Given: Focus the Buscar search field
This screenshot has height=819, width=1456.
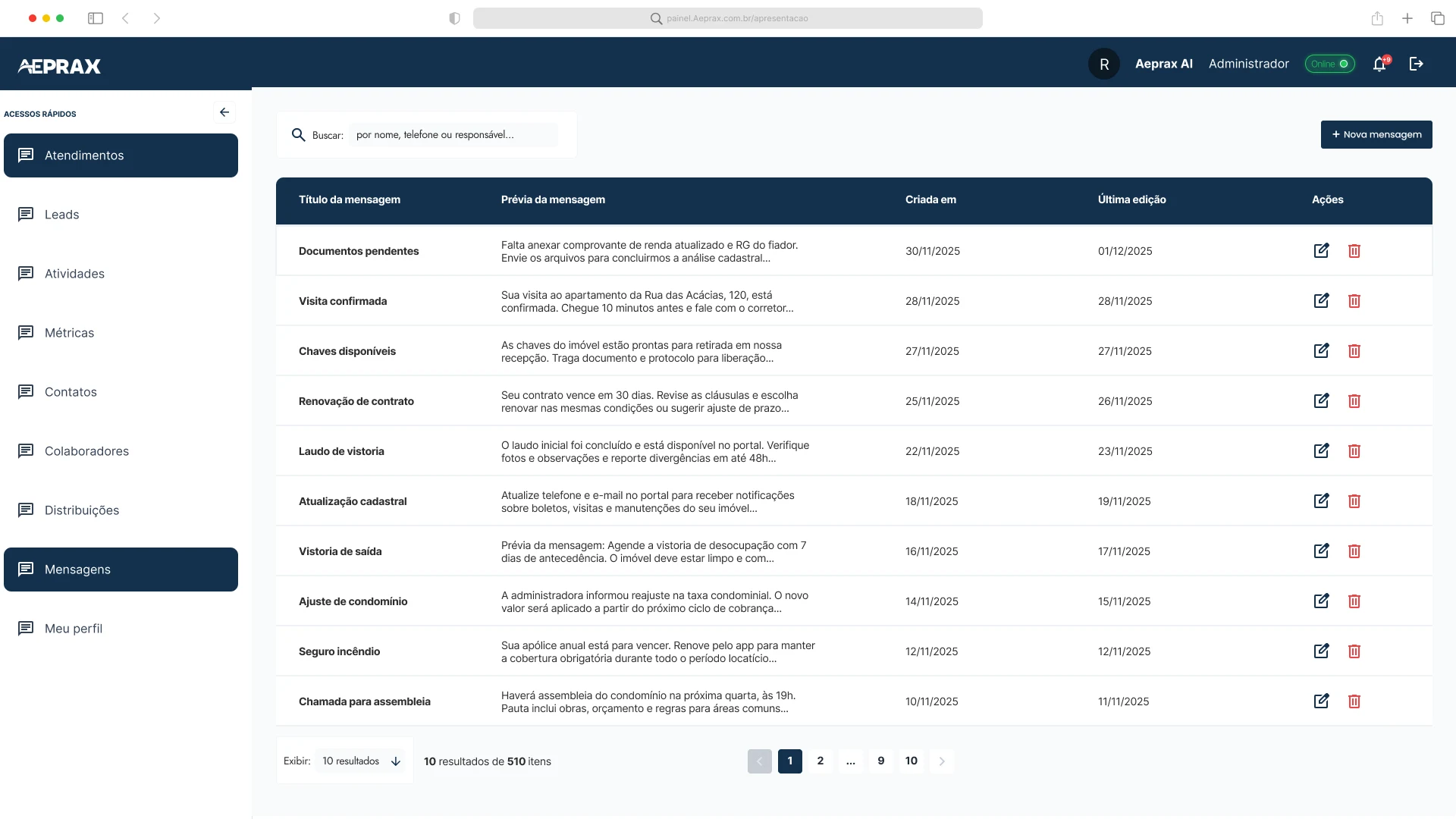Looking at the screenshot, I should tap(453, 135).
